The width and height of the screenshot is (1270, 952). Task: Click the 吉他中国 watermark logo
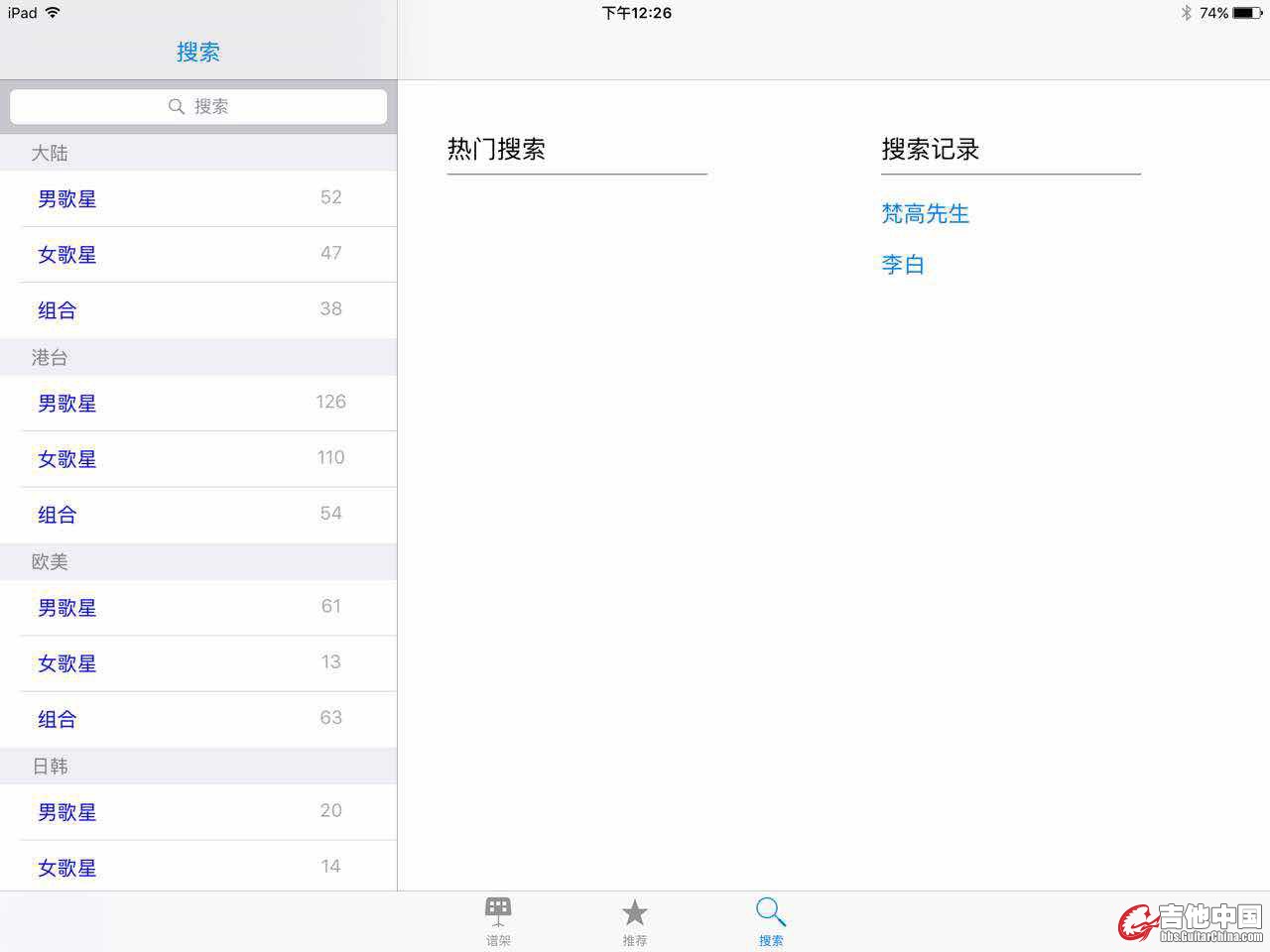coord(1191,922)
